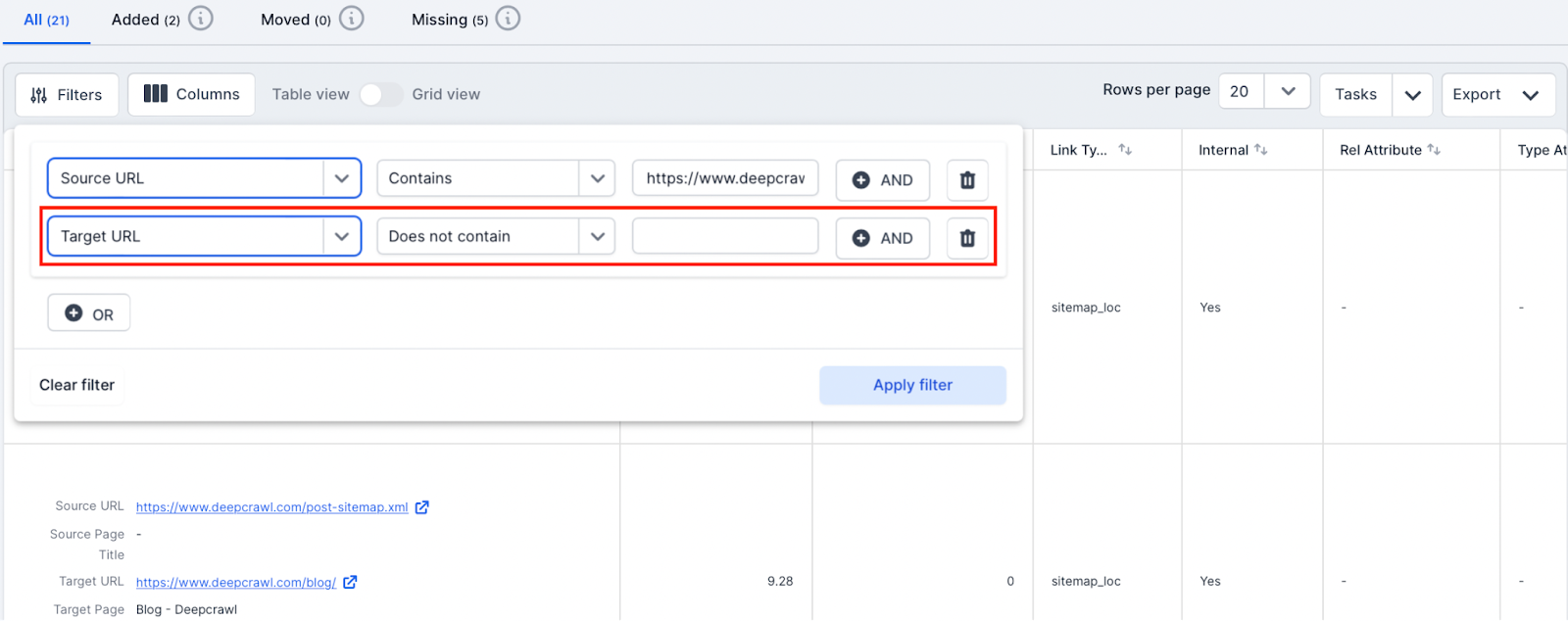Click info icon next to Moved tab

[x=352, y=19]
